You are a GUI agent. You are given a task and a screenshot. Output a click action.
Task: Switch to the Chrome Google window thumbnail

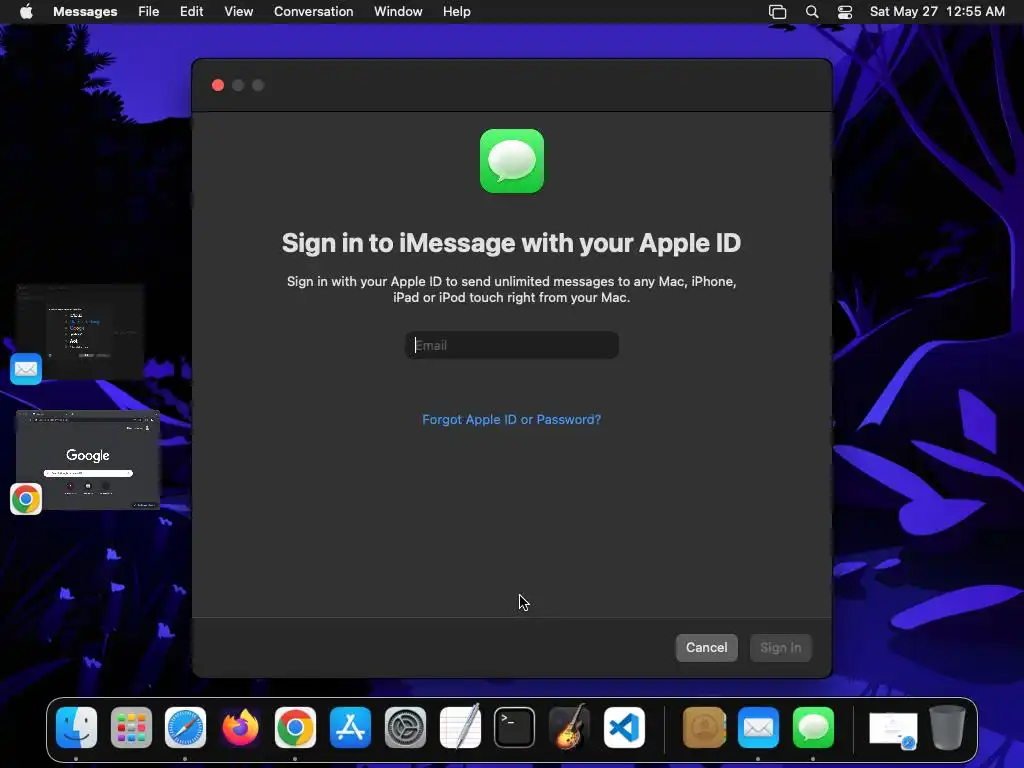(x=88, y=460)
